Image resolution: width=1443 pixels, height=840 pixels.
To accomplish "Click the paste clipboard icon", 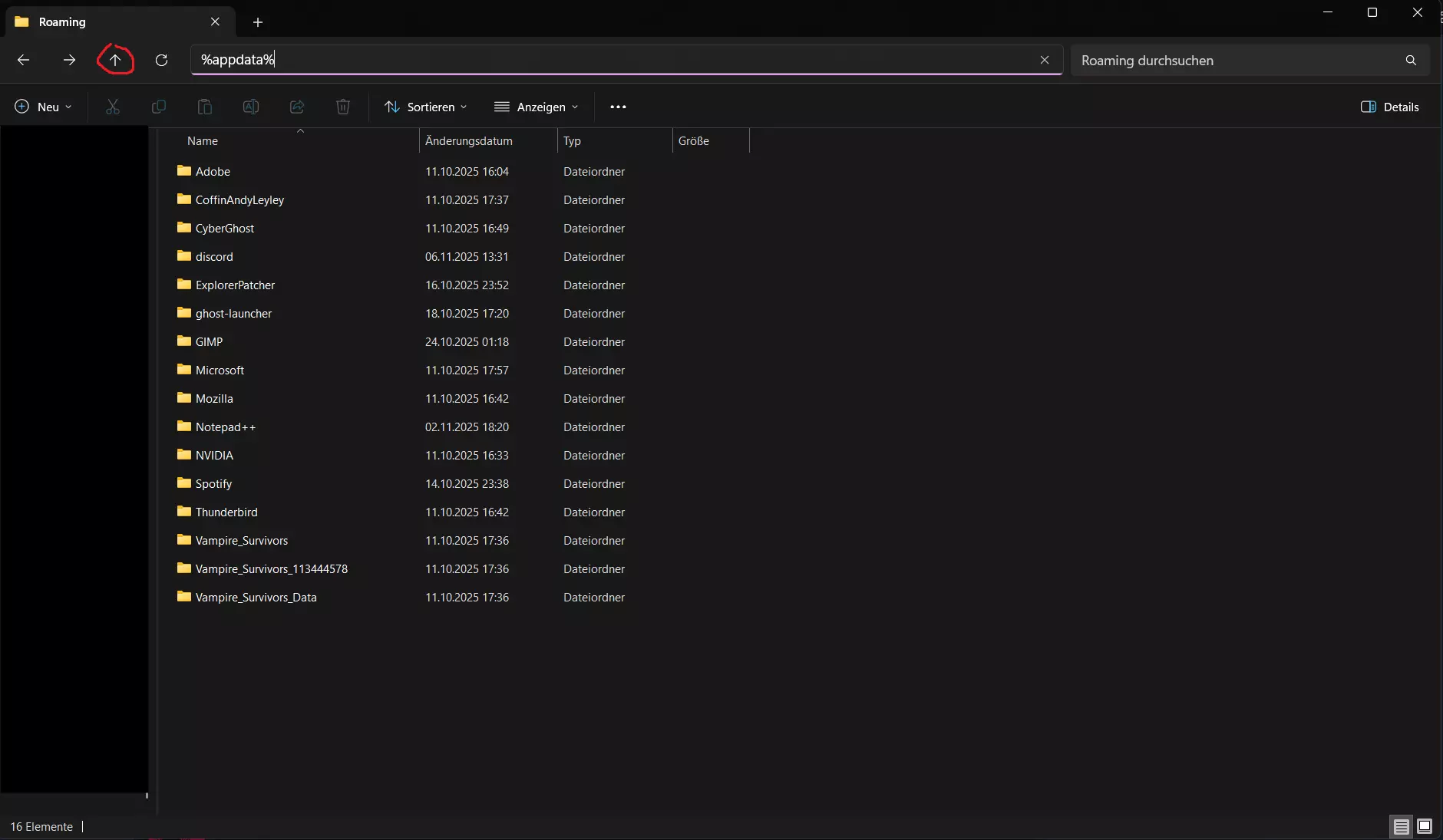I will pyautogui.click(x=205, y=107).
